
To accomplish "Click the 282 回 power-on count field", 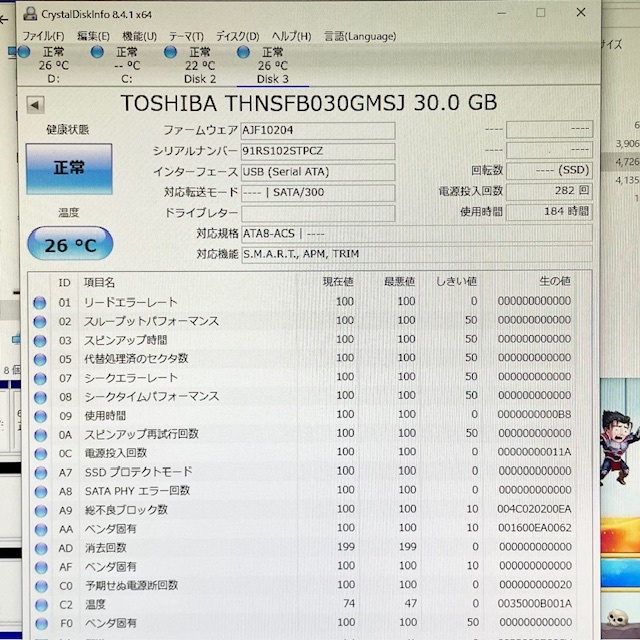I will click(549, 191).
